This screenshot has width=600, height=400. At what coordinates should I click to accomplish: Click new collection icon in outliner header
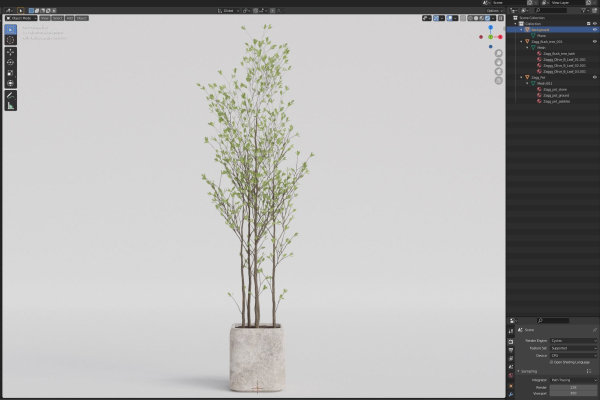(595, 10)
